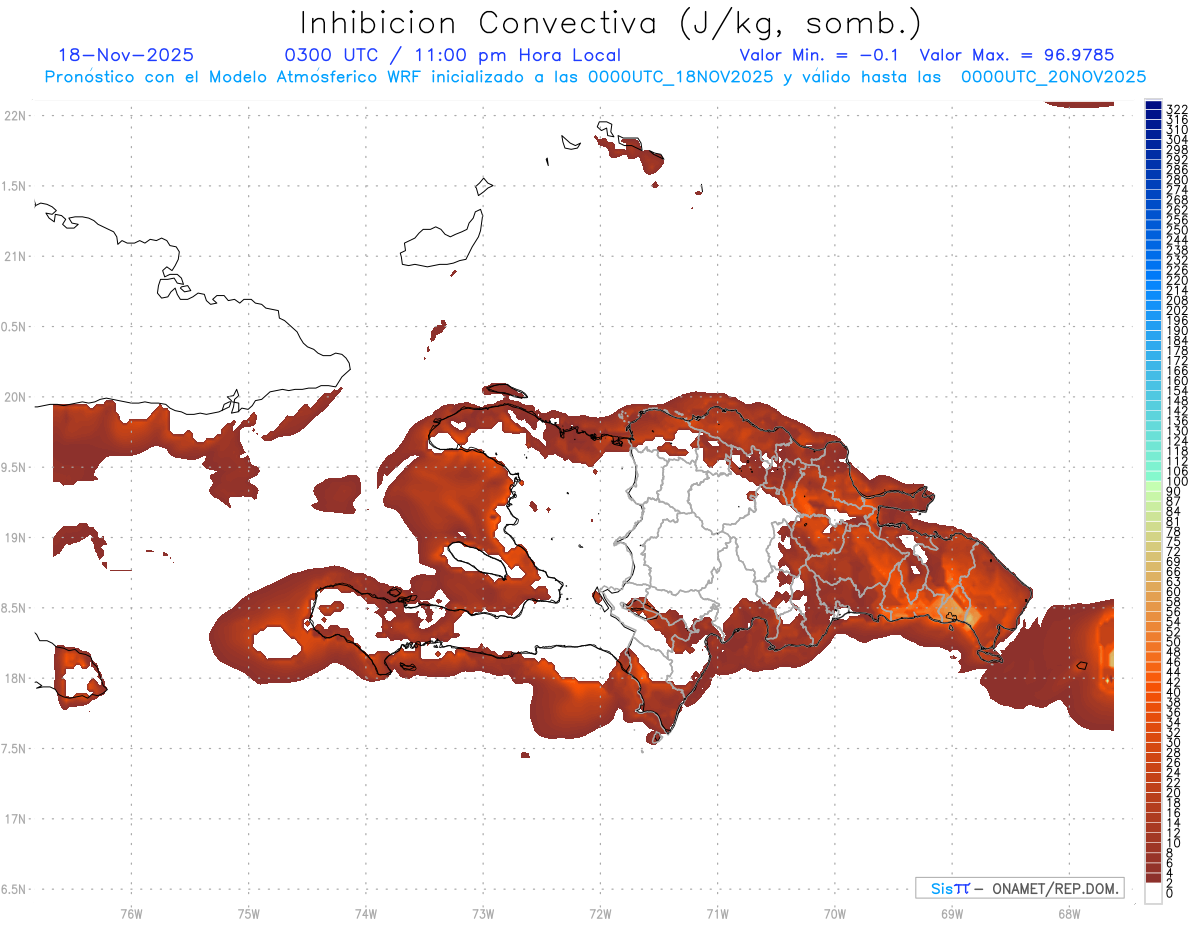Click colorbar value label '202'
The width and height of the screenshot is (1200, 927).
point(1177,310)
